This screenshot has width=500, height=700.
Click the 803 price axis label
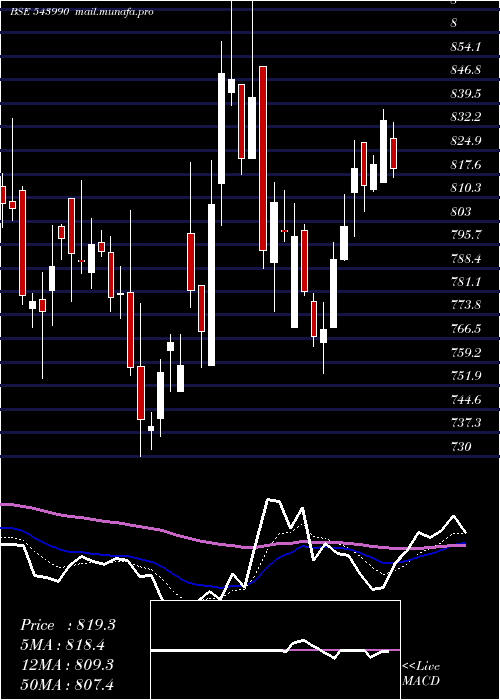coord(461,212)
